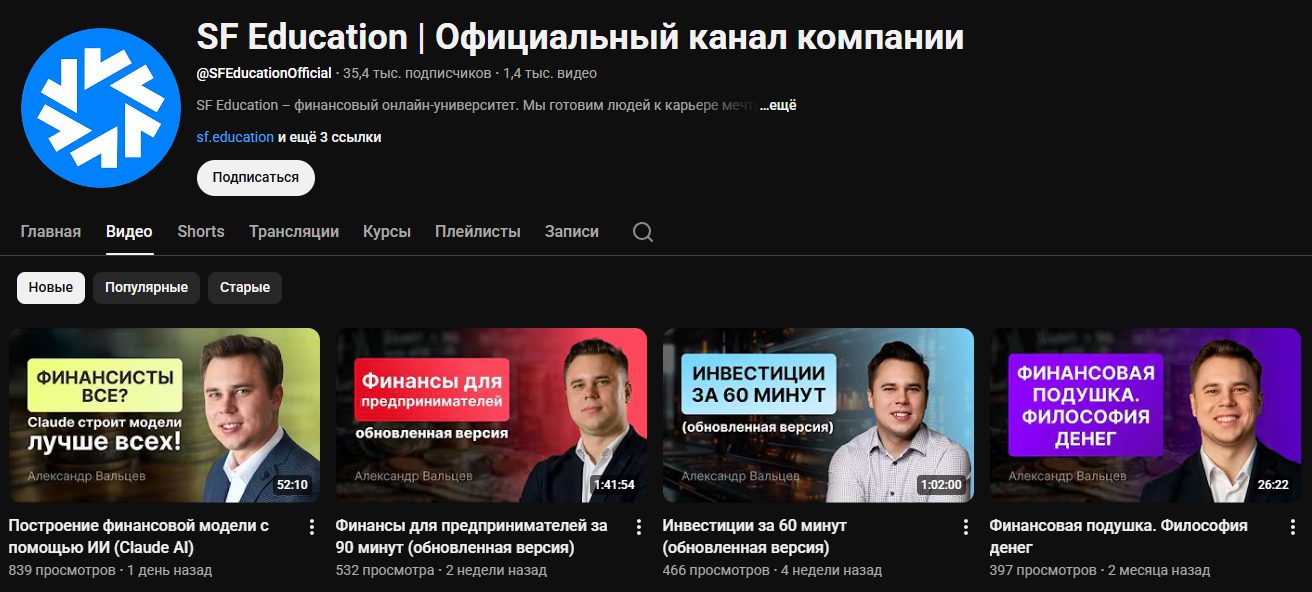Select the Популярные sort chip
The image size is (1312, 592).
(x=147, y=288)
